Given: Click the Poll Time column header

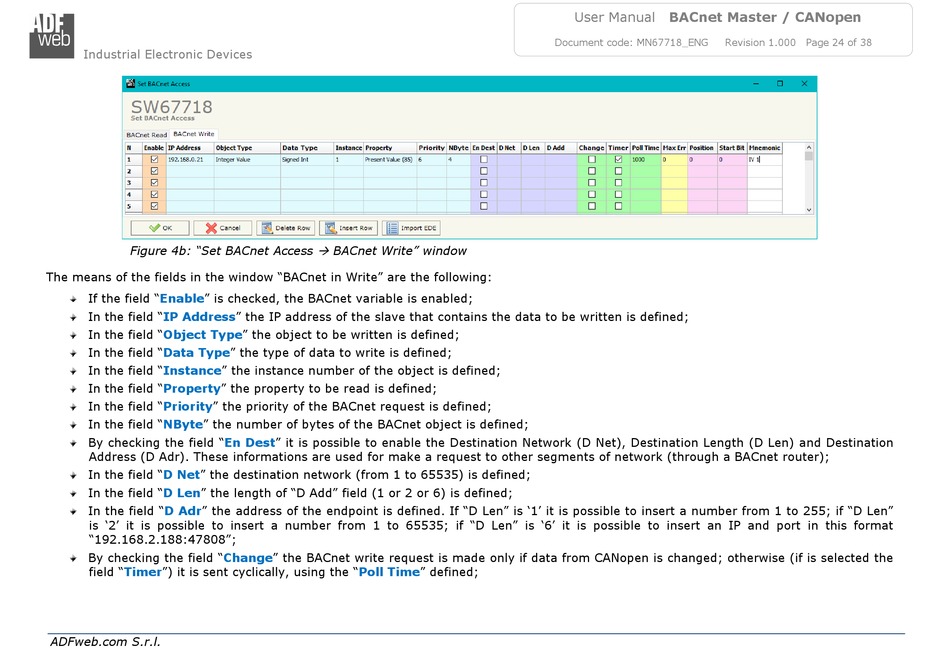Looking at the screenshot, I should pos(646,148).
